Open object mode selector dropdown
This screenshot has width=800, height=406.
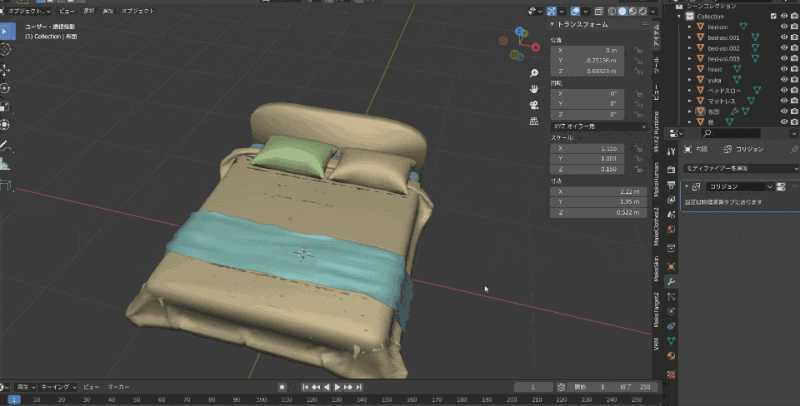click(26, 11)
